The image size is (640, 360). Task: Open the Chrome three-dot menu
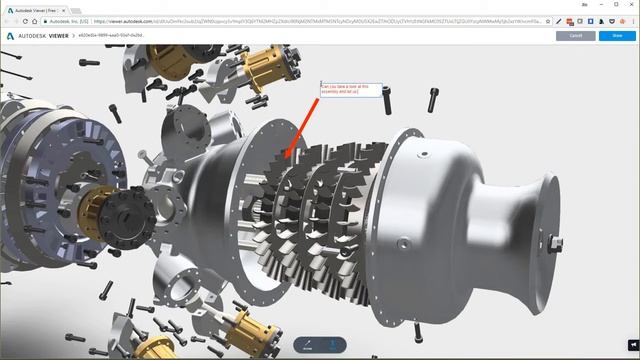(634, 21)
